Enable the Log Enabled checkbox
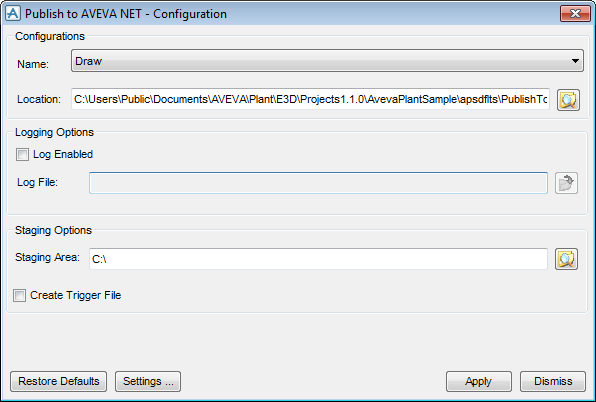 point(22,155)
